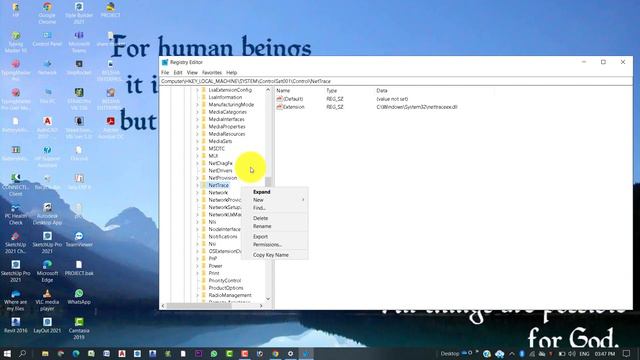Open File Explorer from taskbar
The image size is (640, 360).
coord(45,353)
